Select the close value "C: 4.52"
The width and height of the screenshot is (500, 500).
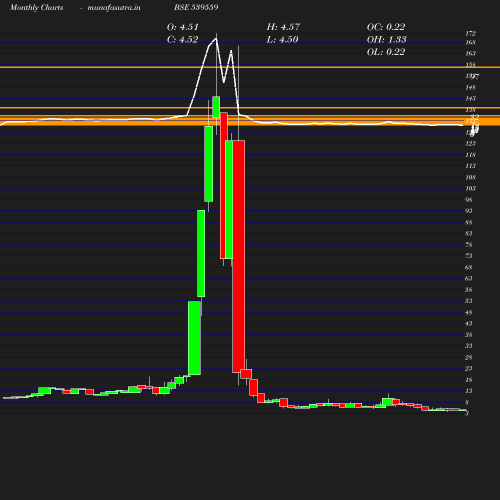(x=183, y=40)
